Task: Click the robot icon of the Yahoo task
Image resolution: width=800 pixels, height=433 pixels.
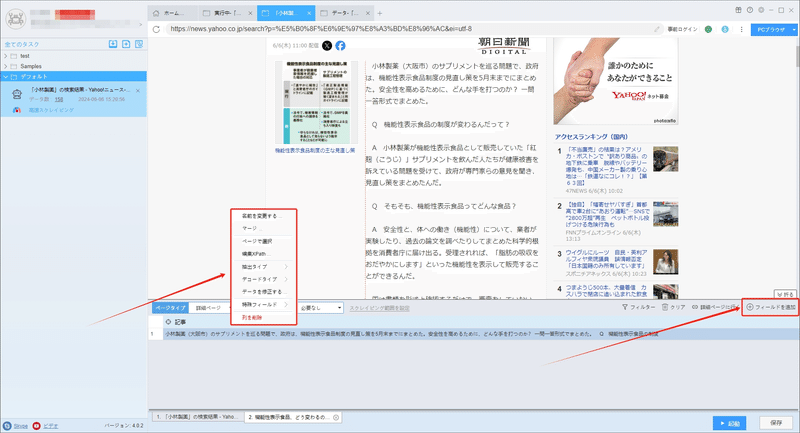Action: coord(17,94)
